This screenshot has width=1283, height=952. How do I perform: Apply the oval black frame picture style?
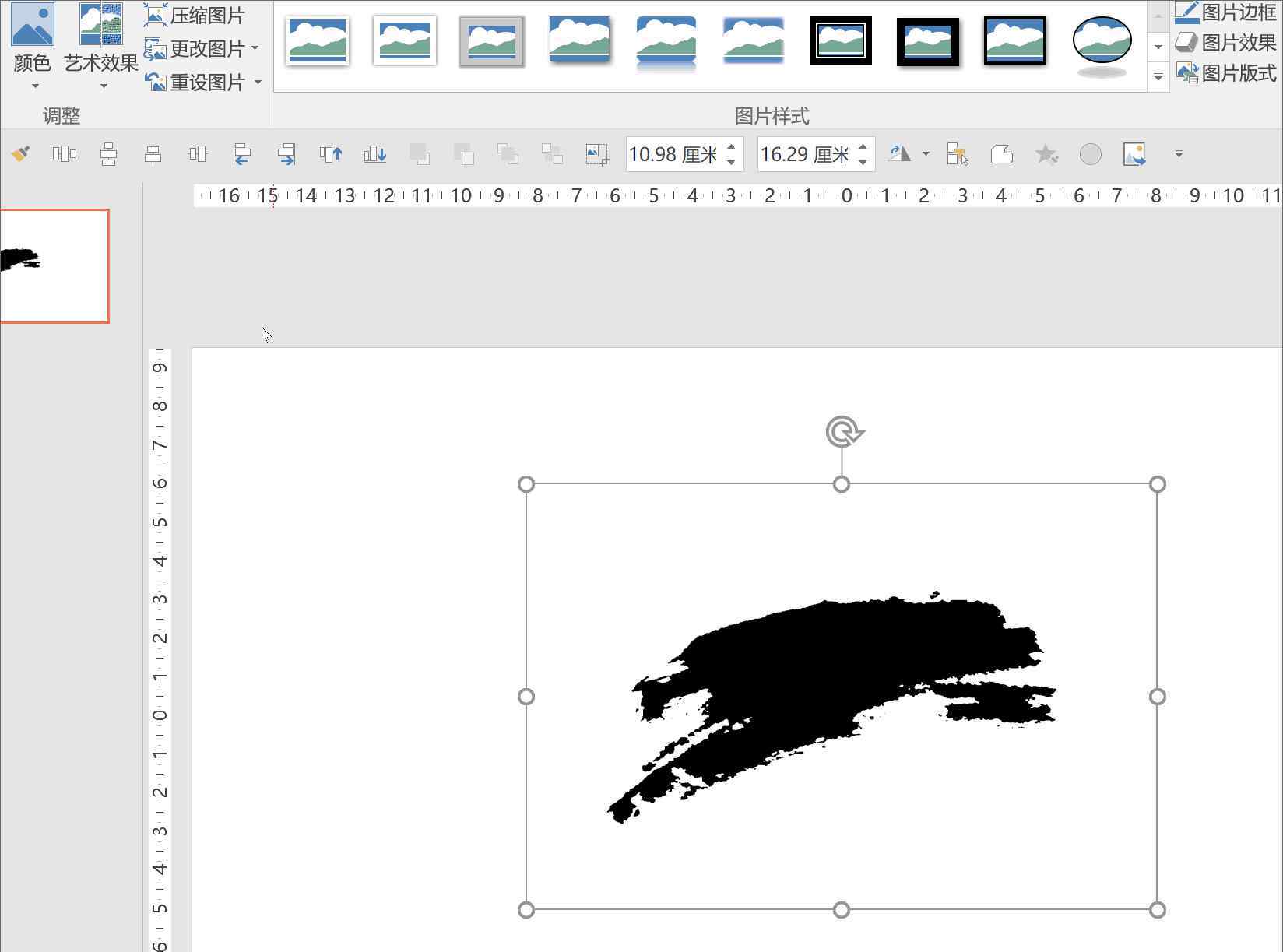click(x=1102, y=45)
